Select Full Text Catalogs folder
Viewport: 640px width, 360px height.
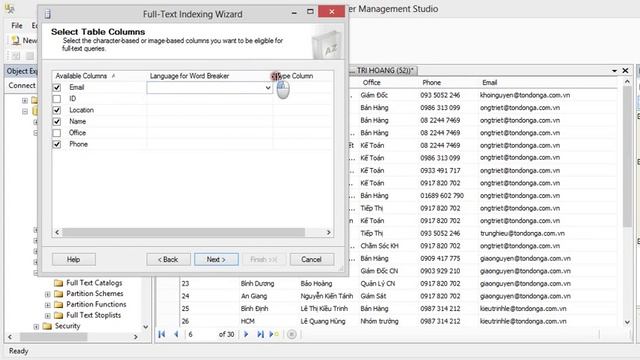click(x=94, y=283)
